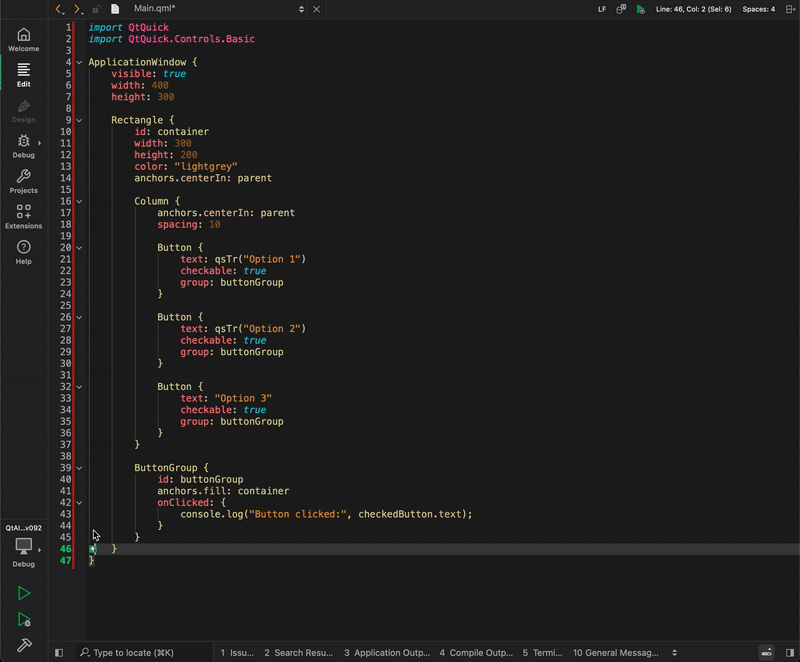The height and width of the screenshot is (662, 800).
Task: Open Debug mode from the sidebar
Action: tap(23, 146)
